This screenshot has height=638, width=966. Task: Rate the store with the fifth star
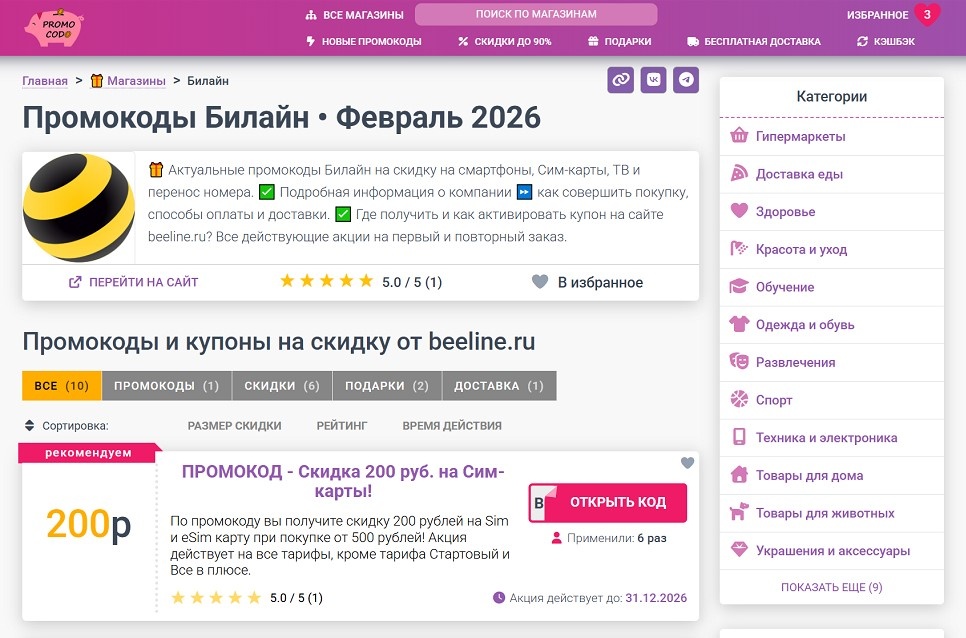(x=366, y=281)
